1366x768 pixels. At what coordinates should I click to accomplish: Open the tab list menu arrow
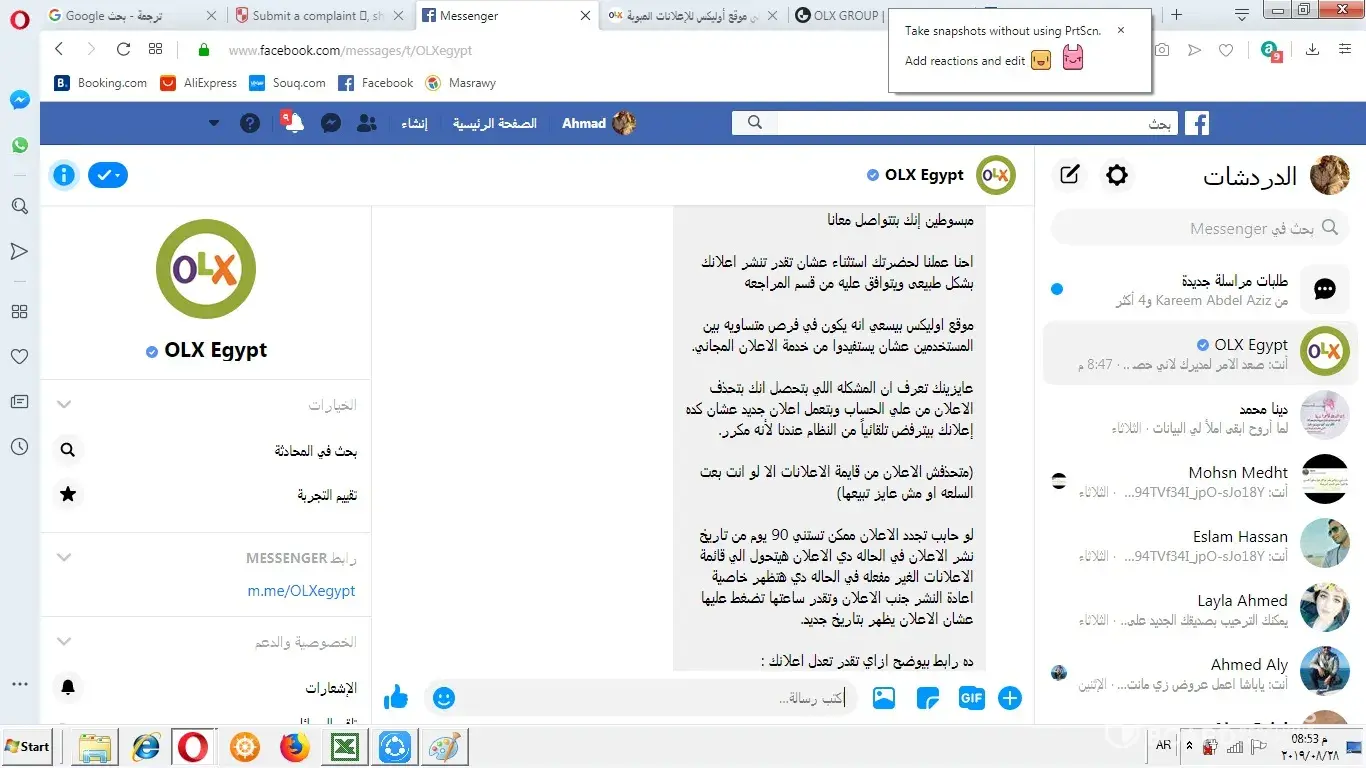coord(1242,15)
